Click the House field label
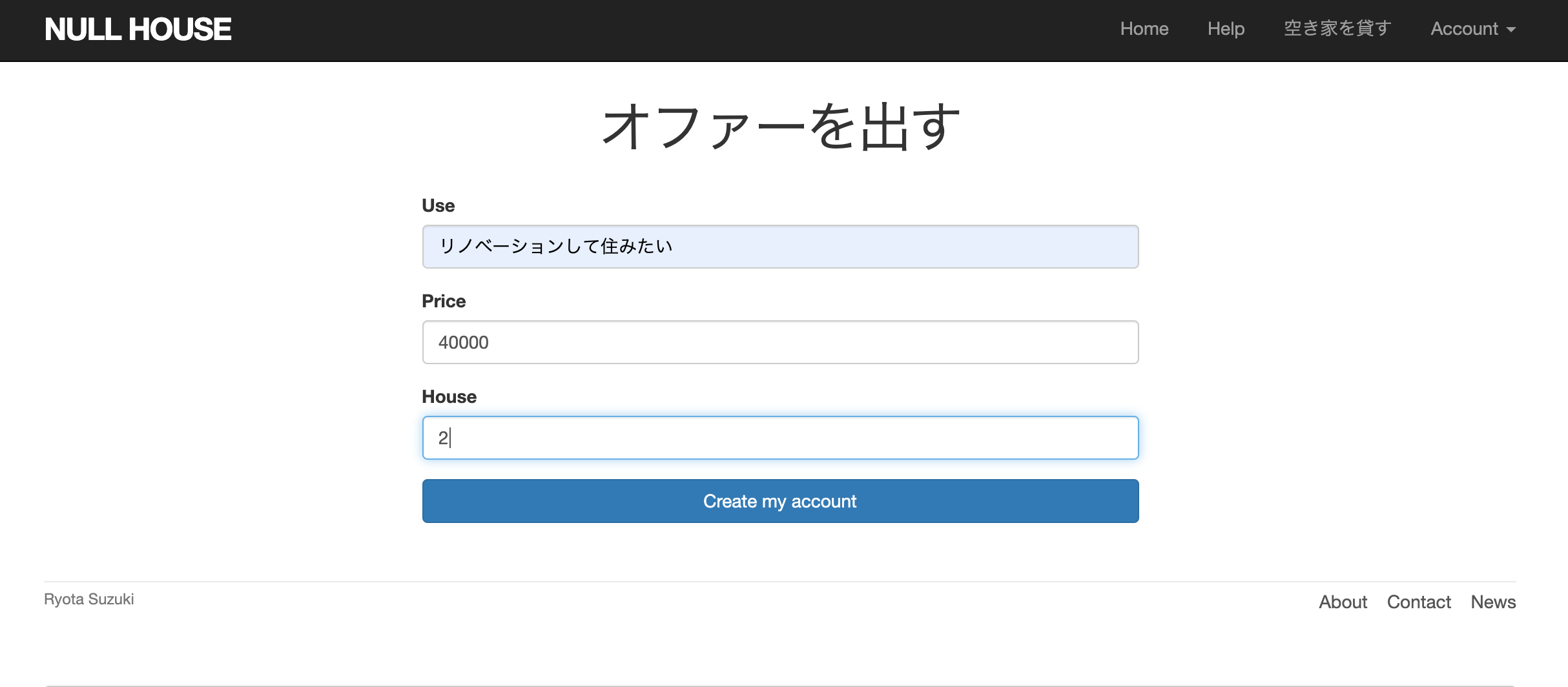The width and height of the screenshot is (1568, 687). 449,396
